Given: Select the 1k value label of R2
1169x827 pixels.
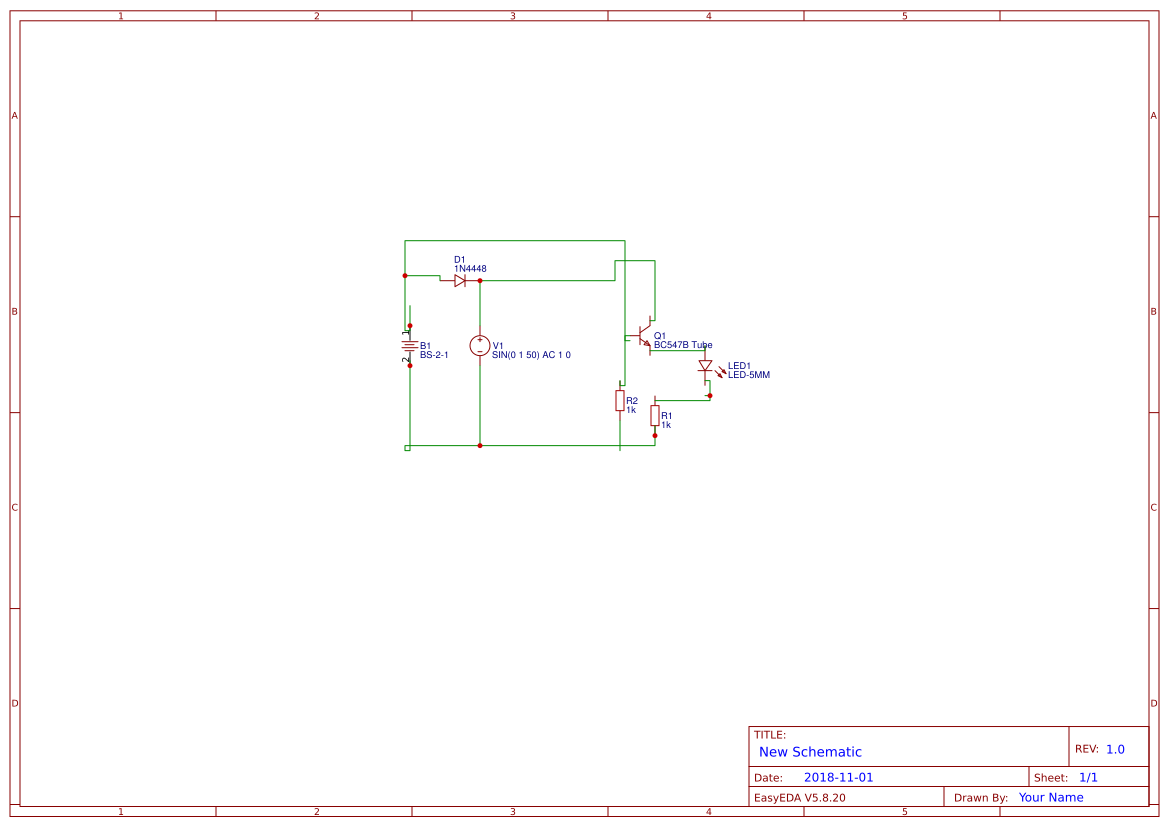Looking at the screenshot, I should click(630, 409).
